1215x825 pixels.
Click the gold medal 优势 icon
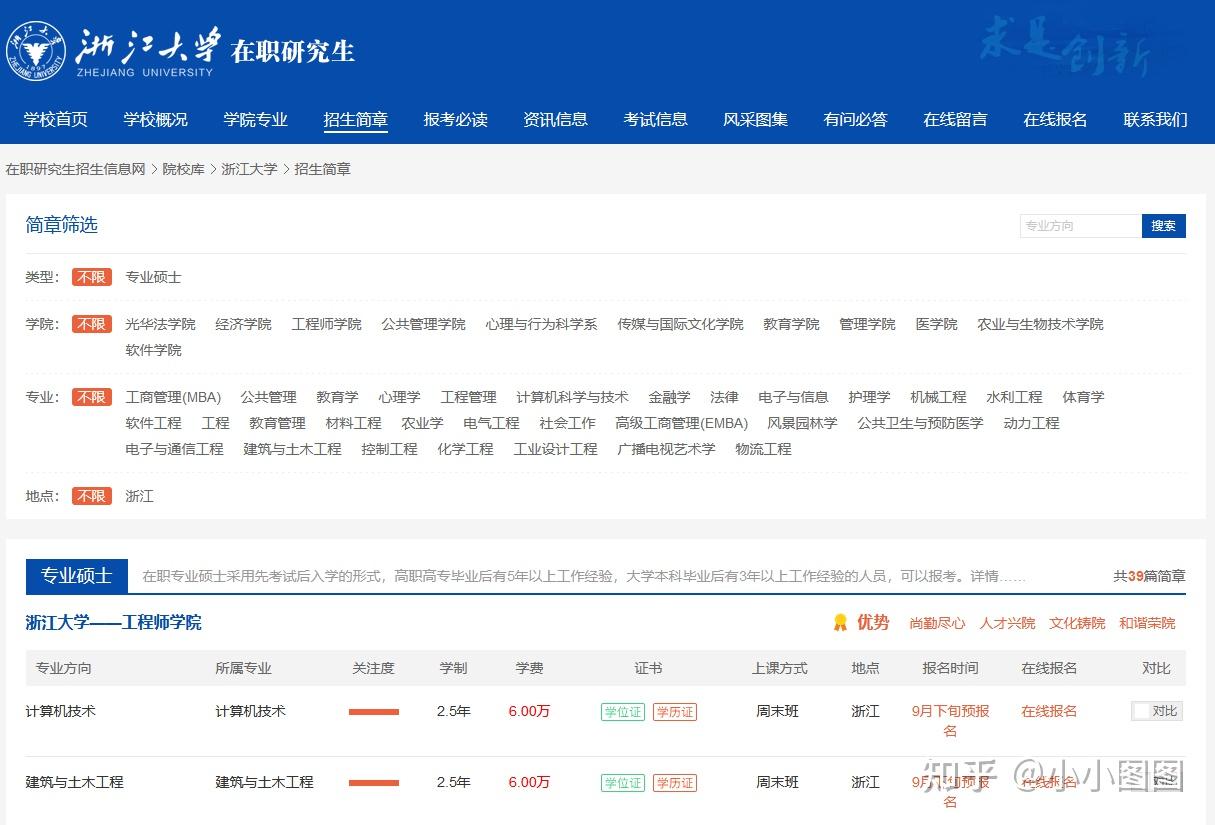click(841, 623)
